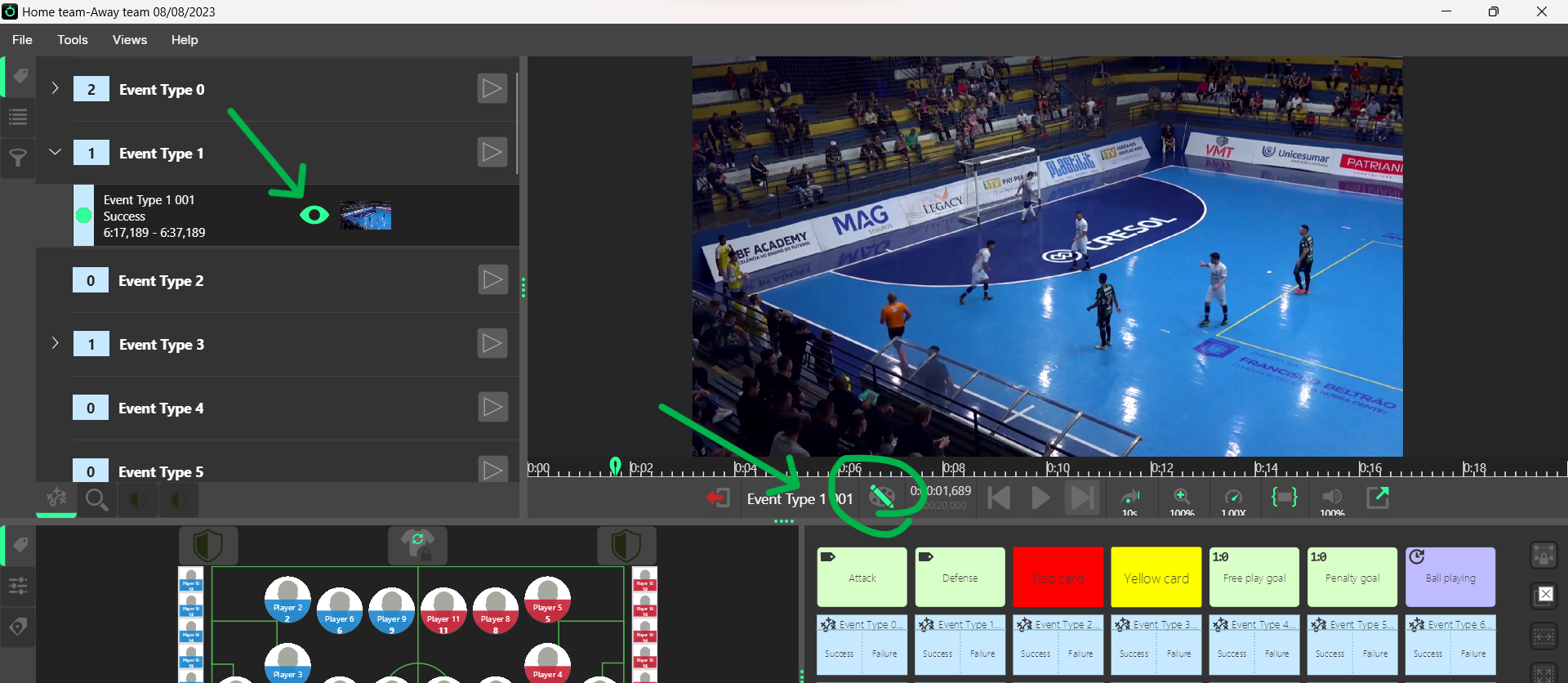Mark Event Type 6 as Failure
Image resolution: width=1568 pixels, height=683 pixels.
click(1473, 654)
